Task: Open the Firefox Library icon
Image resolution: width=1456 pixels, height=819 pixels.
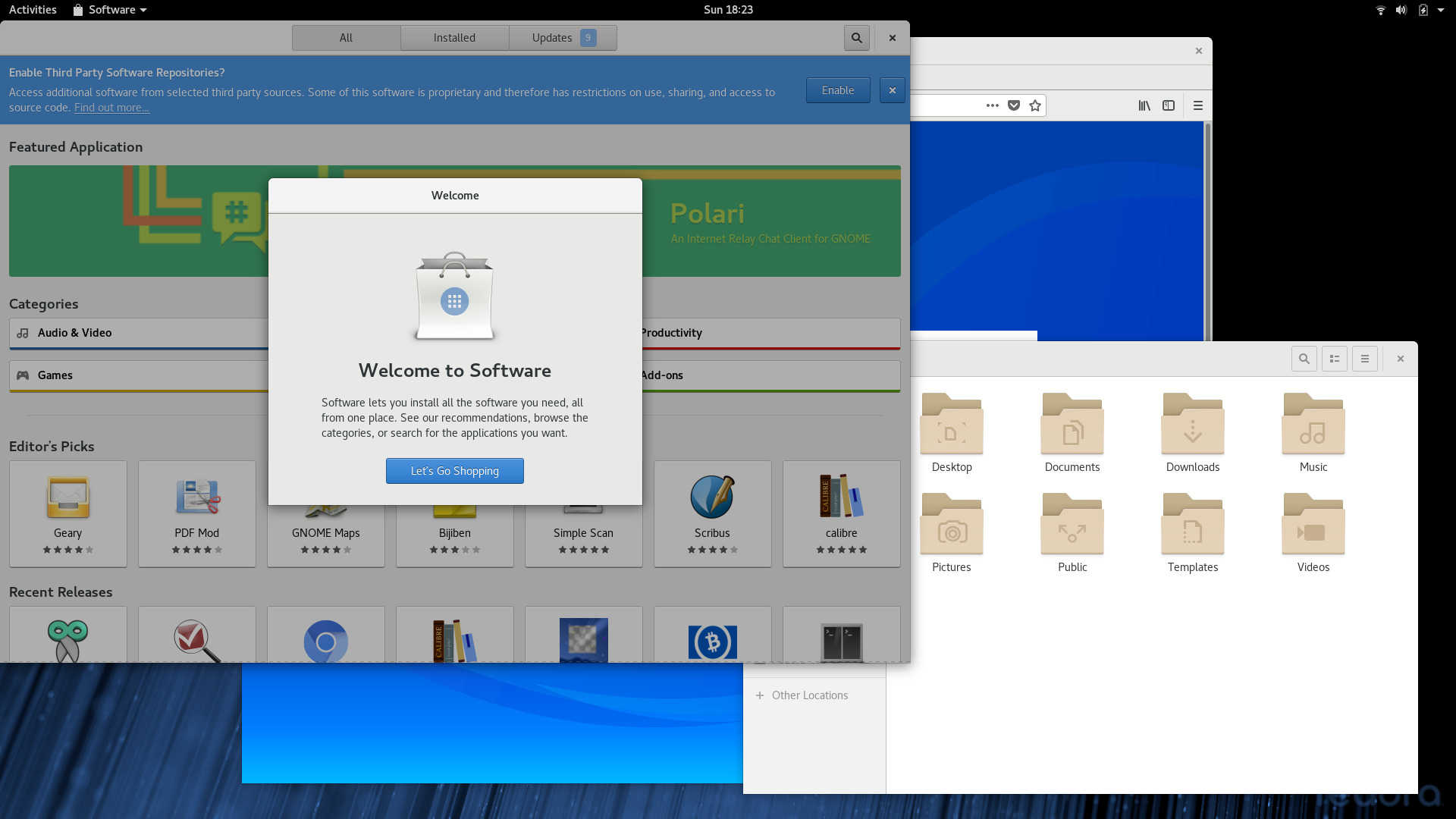Action: pyautogui.click(x=1144, y=105)
